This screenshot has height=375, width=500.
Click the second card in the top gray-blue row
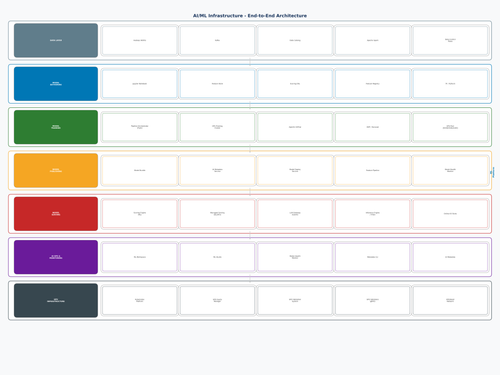tap(217, 40)
